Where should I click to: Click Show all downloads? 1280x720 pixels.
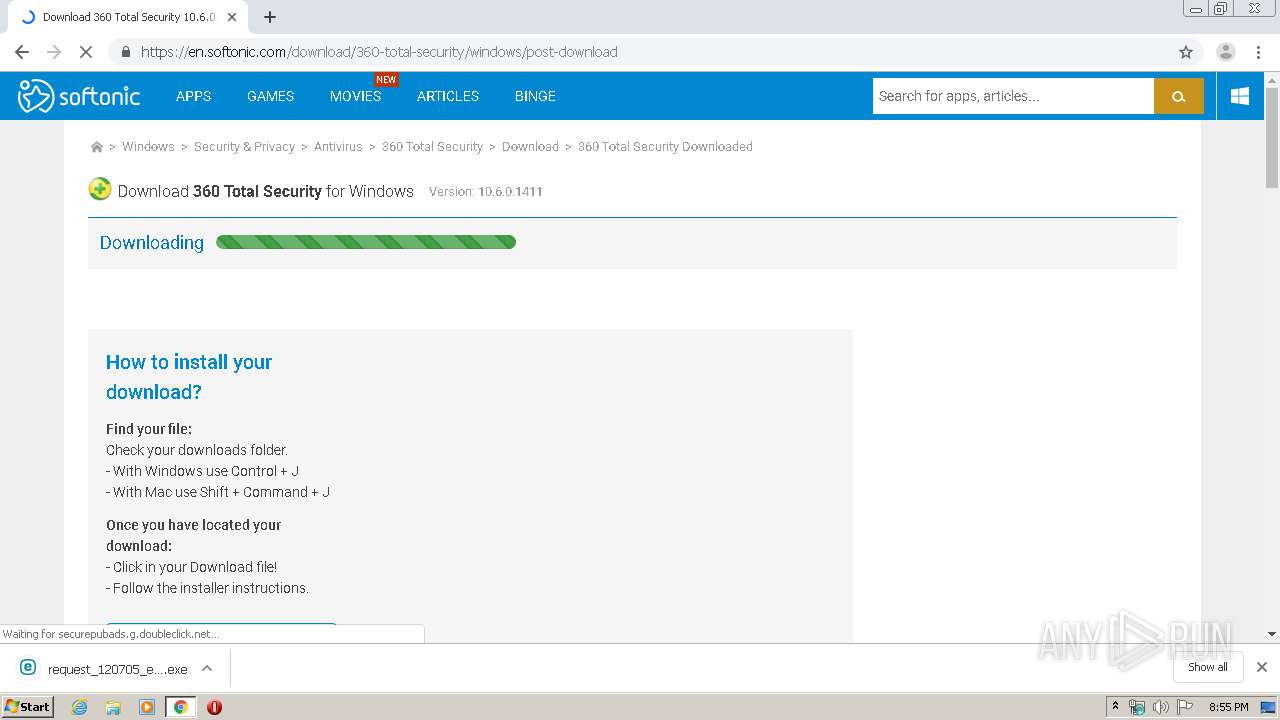(x=1208, y=667)
